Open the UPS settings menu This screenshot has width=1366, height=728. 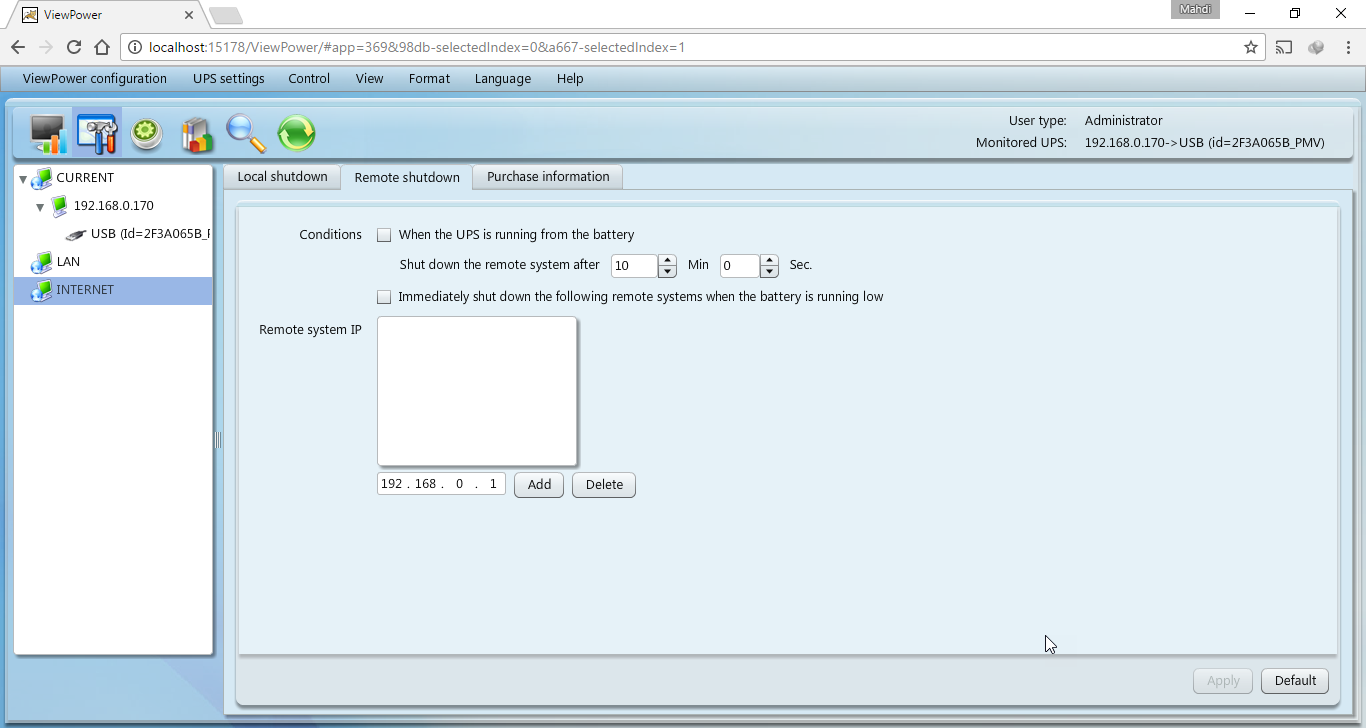228,79
